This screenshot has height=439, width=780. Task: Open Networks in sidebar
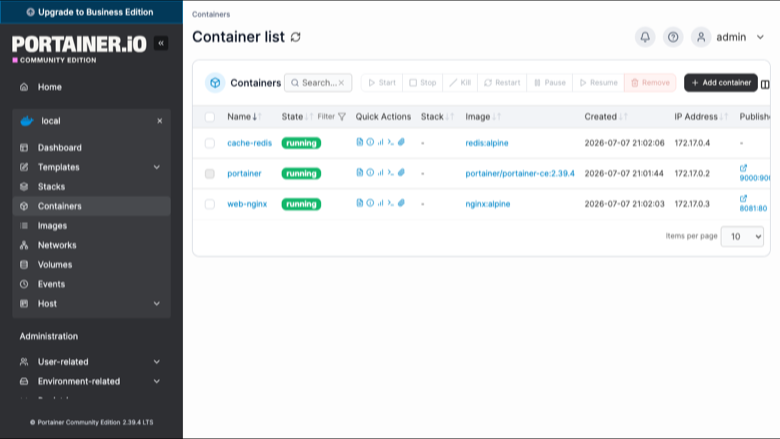[x=92, y=245]
